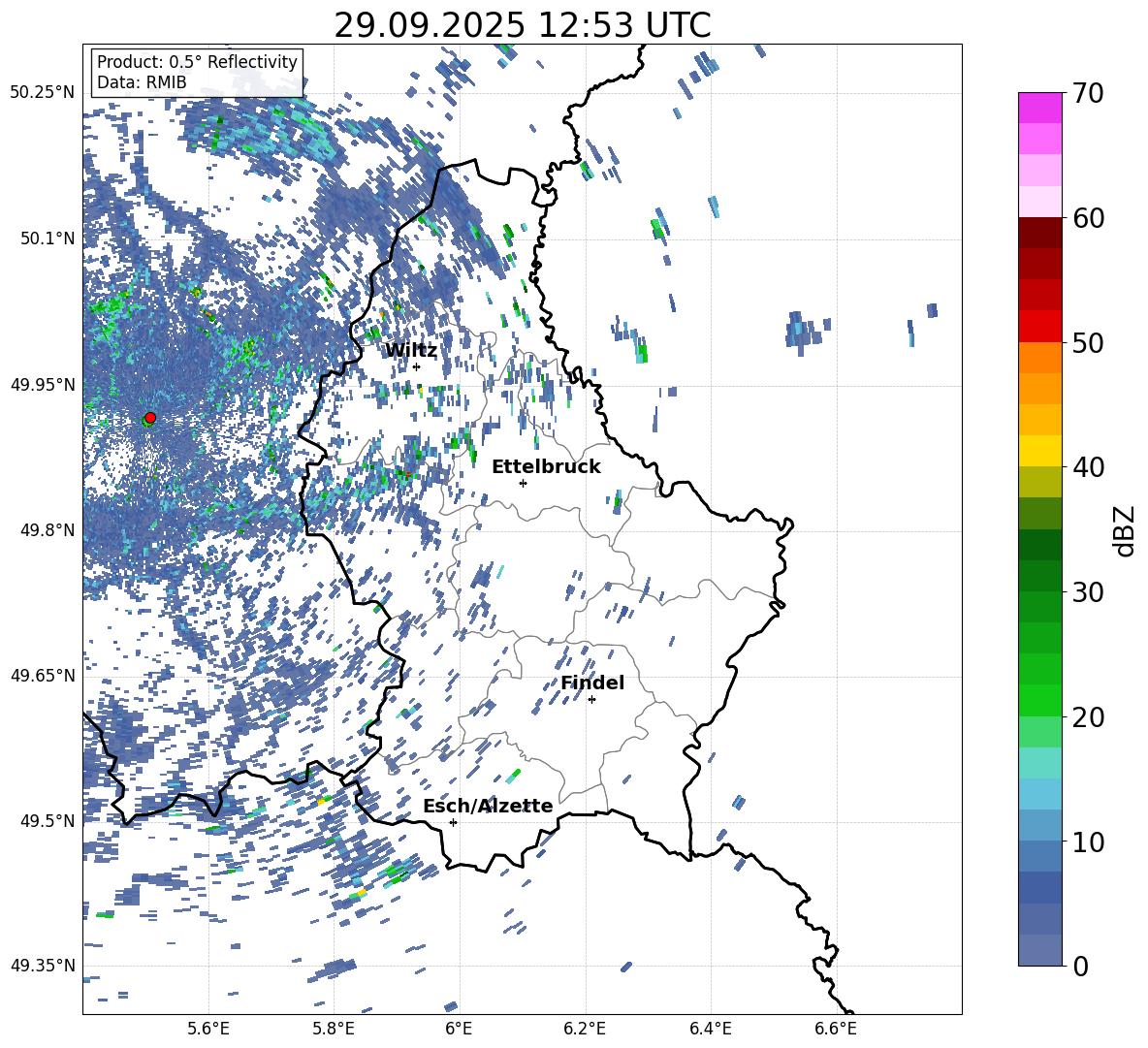
Task: Click the 6.6°E longitude label
Action: pyautogui.click(x=836, y=1029)
